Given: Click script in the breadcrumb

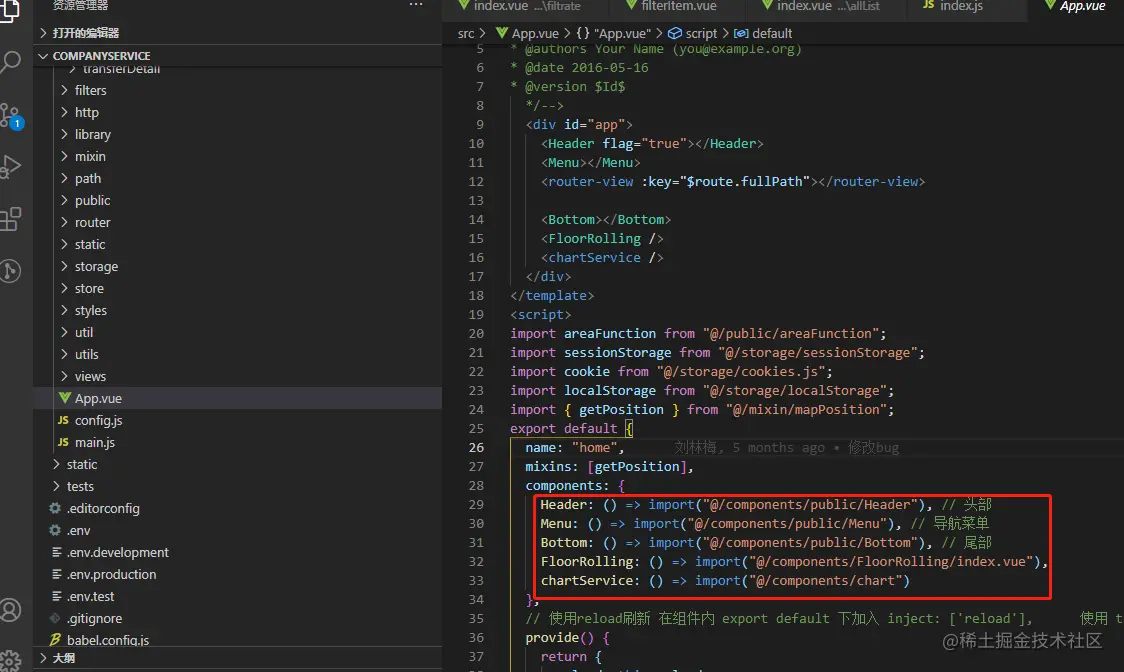Looking at the screenshot, I should (x=692, y=34).
